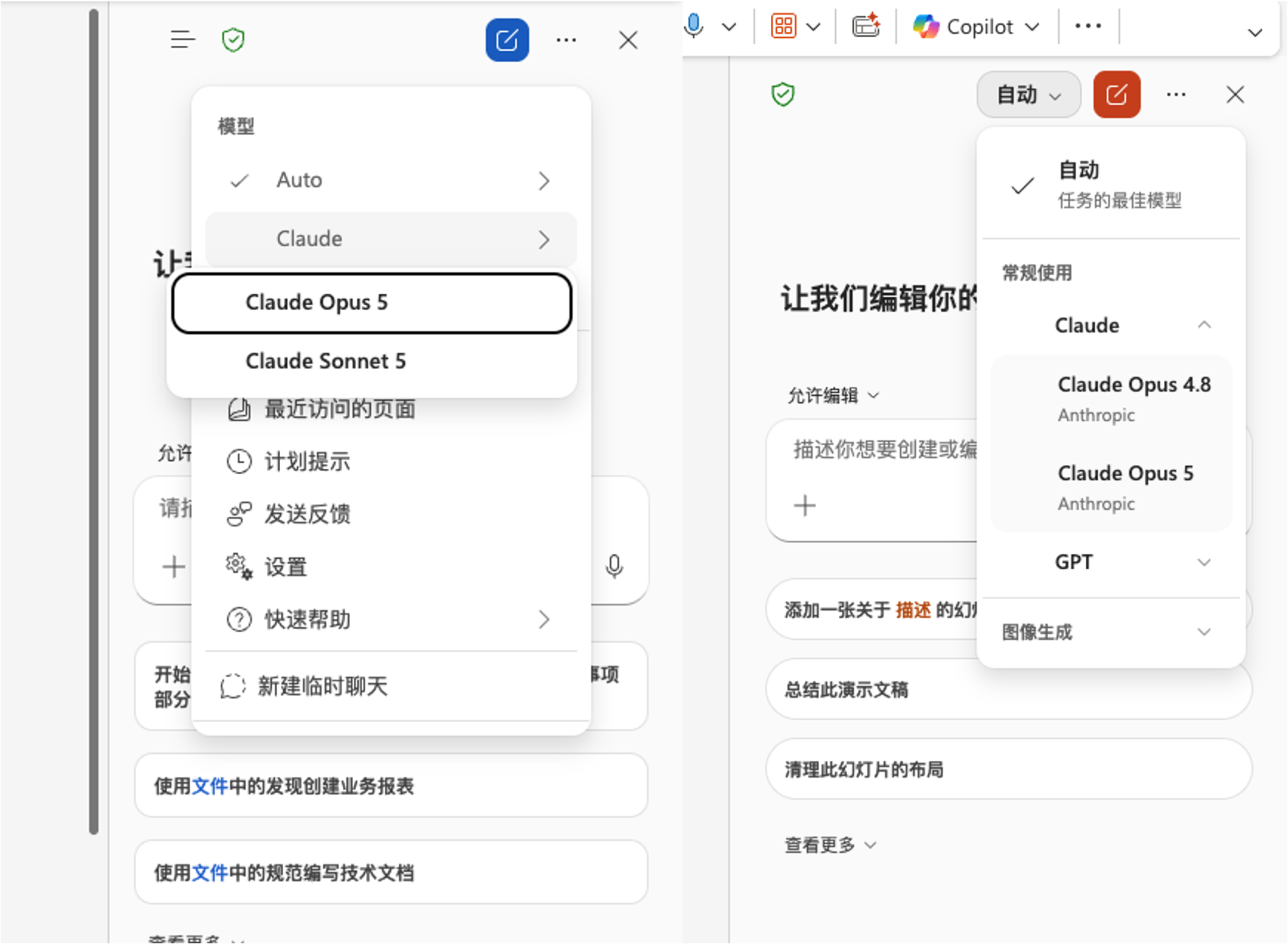Select Claude Opus 4.8 model
This screenshot has height=944, width=1288.
[1111, 399]
